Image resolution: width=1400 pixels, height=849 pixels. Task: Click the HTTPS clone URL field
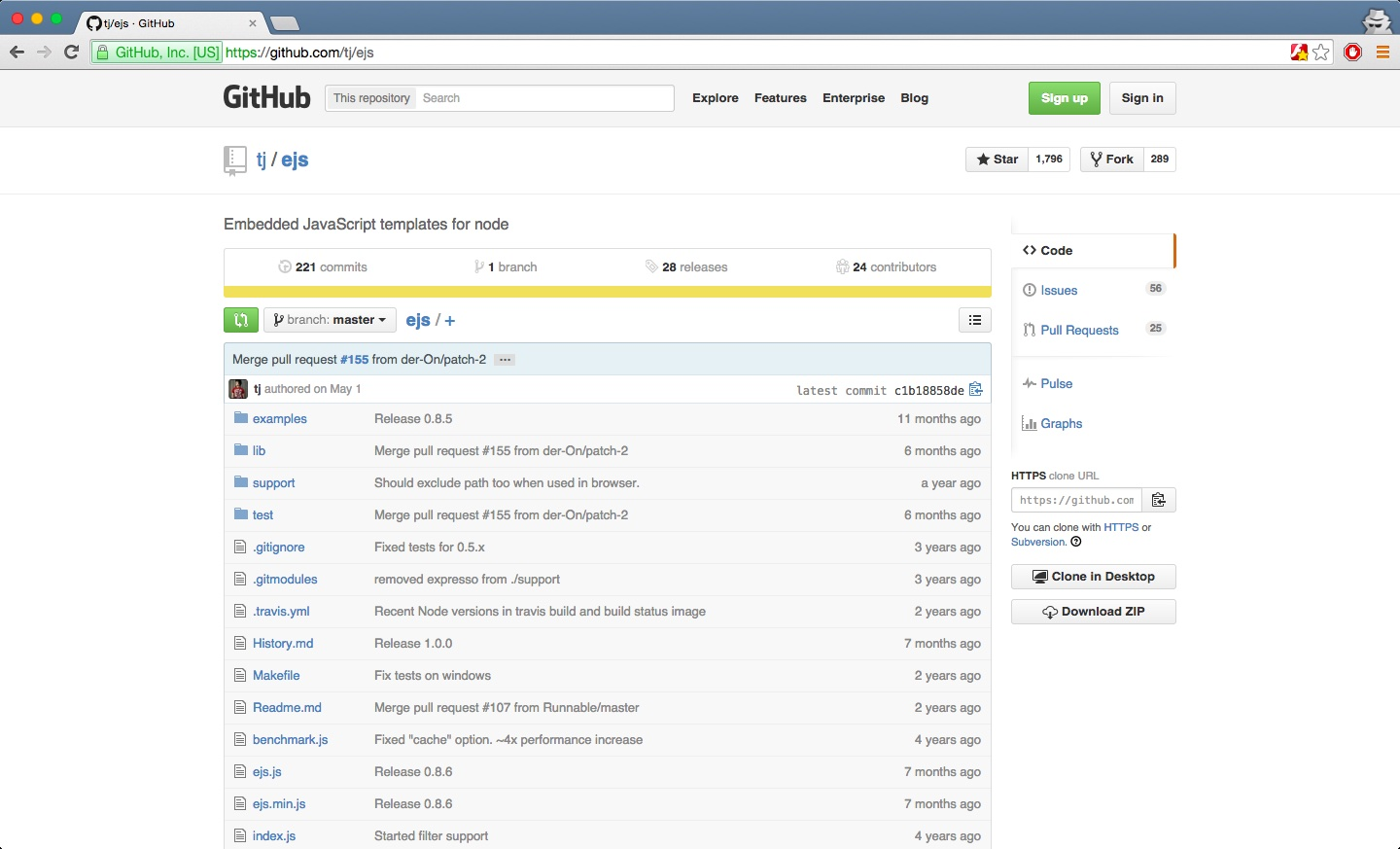[1076, 500]
